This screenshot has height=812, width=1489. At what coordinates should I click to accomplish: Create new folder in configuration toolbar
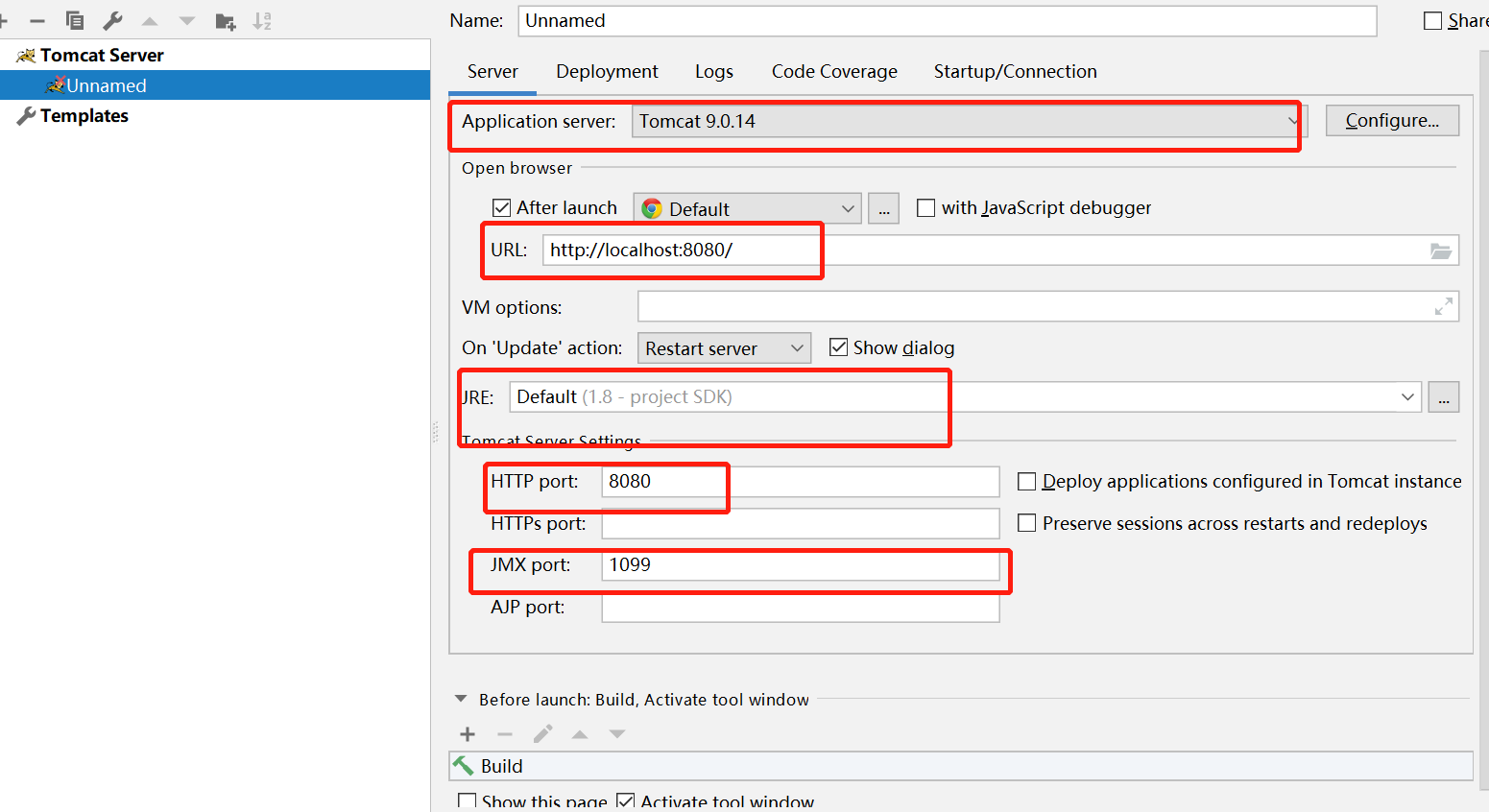click(226, 21)
